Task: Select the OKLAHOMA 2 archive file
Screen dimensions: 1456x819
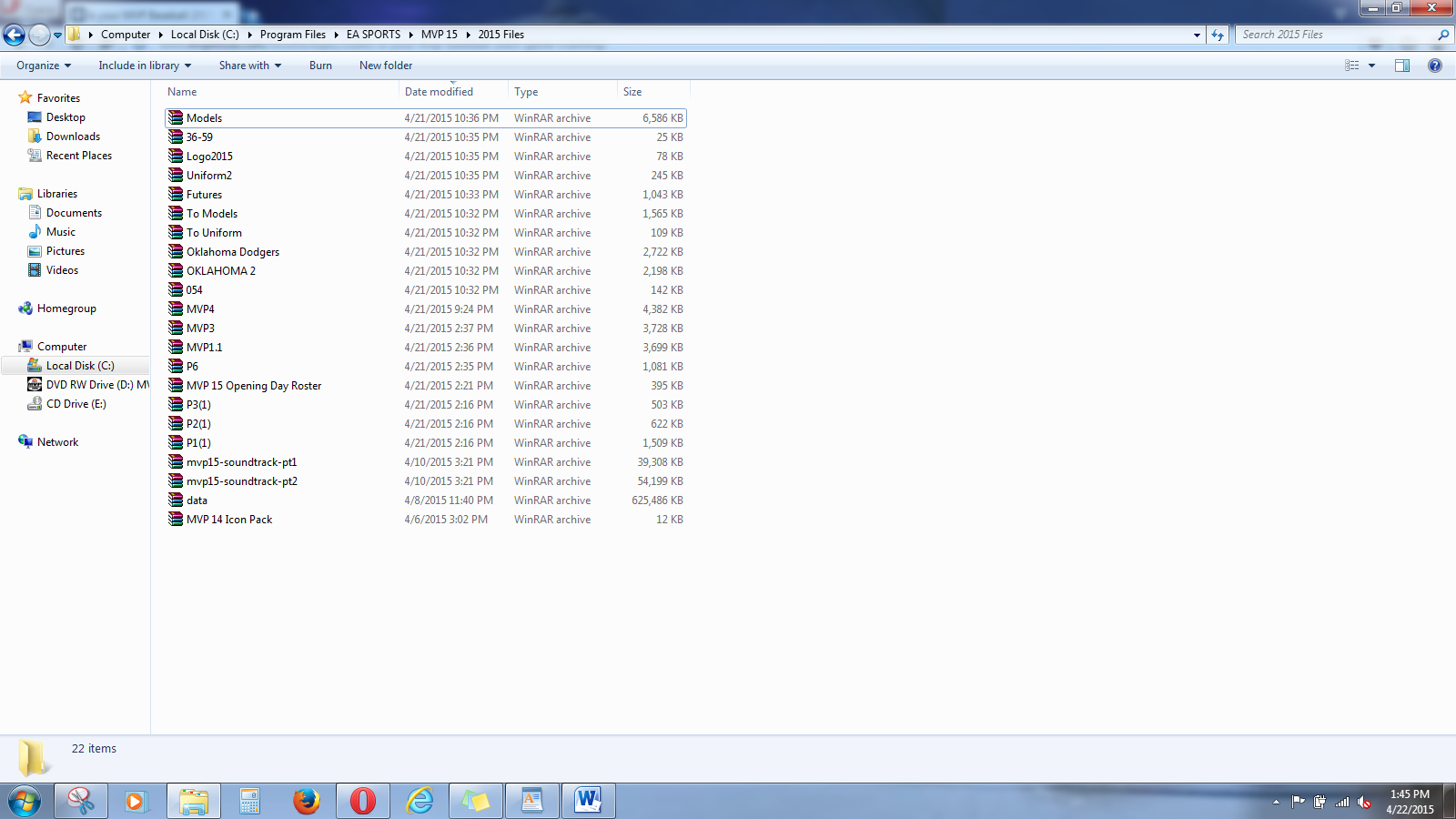Action: point(425,271)
